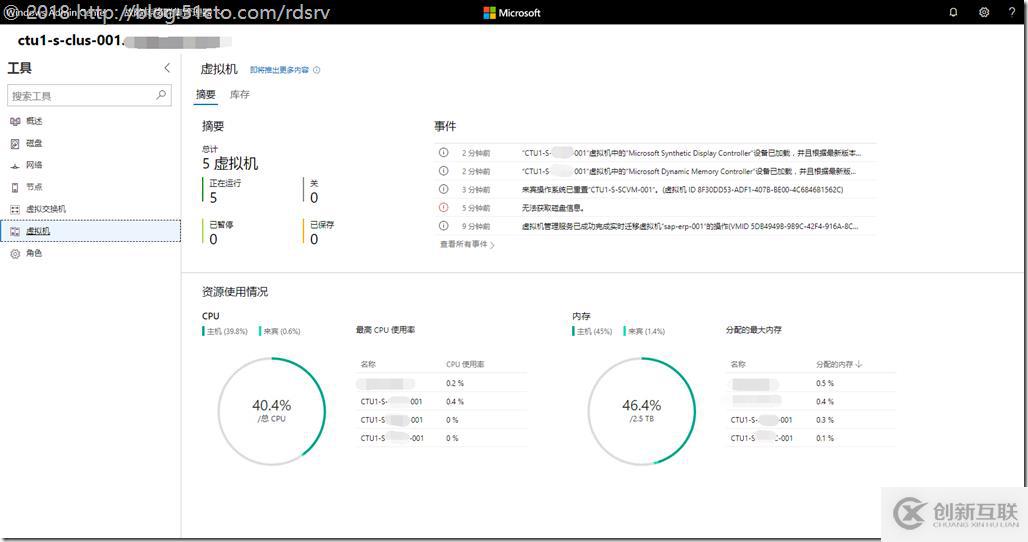
Task: Click 0.3 % allocated memory row
Action: click(812, 420)
